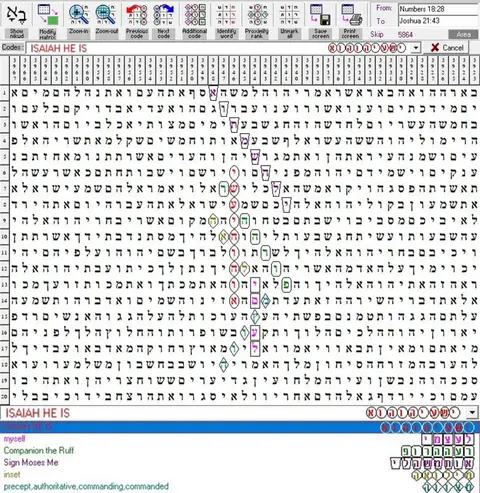Open the Additional code icon
The width and height of the screenshot is (480, 493).
[195, 15]
